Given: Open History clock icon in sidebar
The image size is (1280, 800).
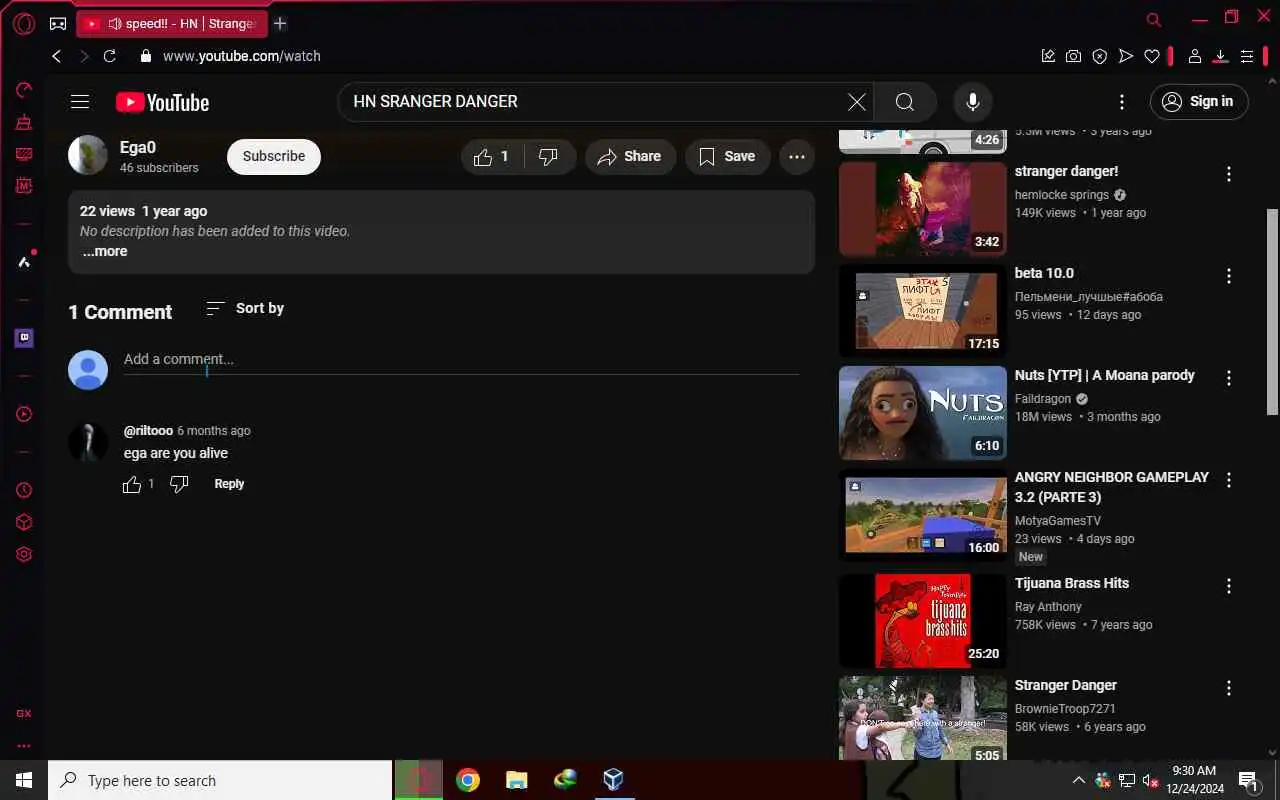Looking at the screenshot, I should tap(24, 490).
